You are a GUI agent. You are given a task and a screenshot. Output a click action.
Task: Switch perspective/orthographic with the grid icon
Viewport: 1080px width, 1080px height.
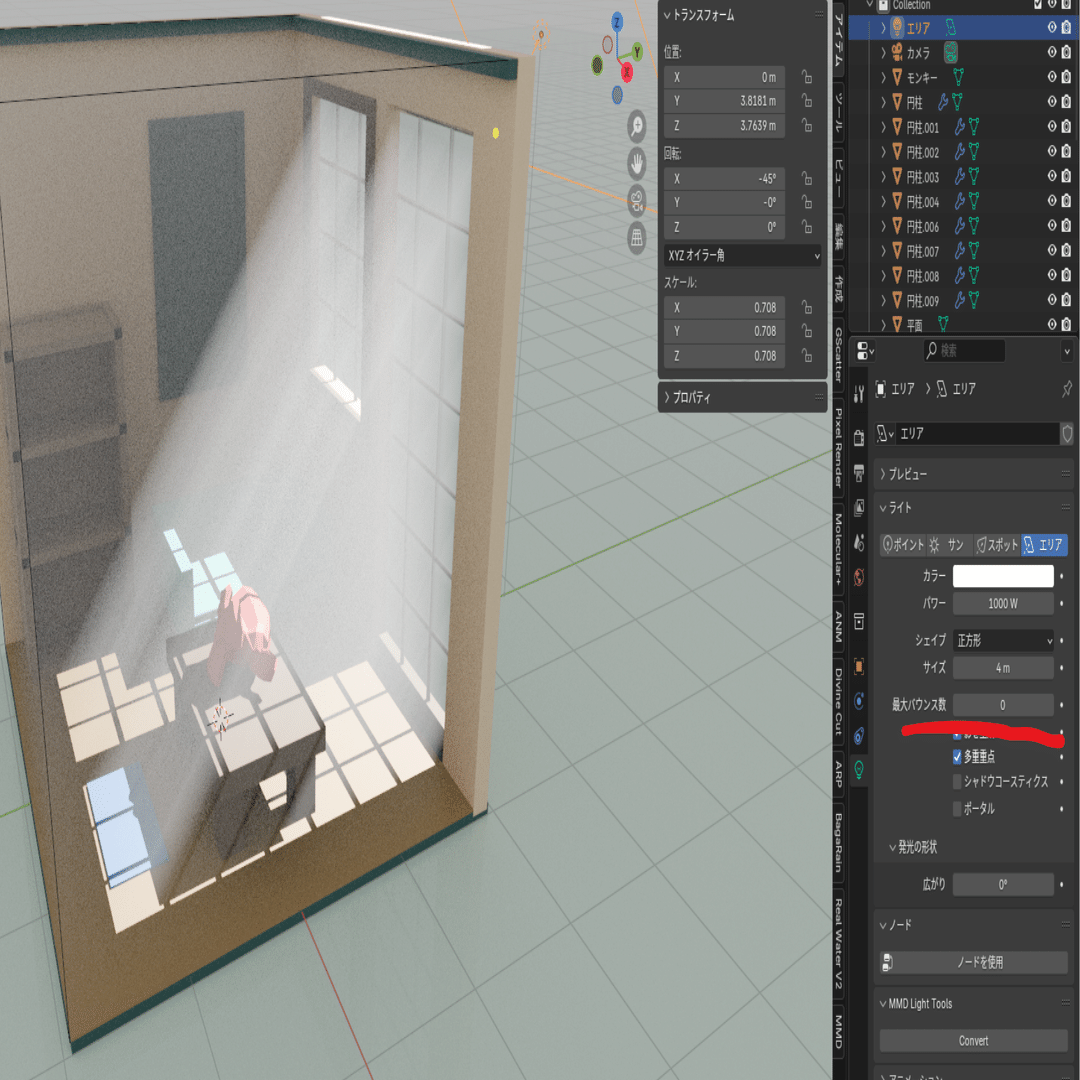point(636,238)
